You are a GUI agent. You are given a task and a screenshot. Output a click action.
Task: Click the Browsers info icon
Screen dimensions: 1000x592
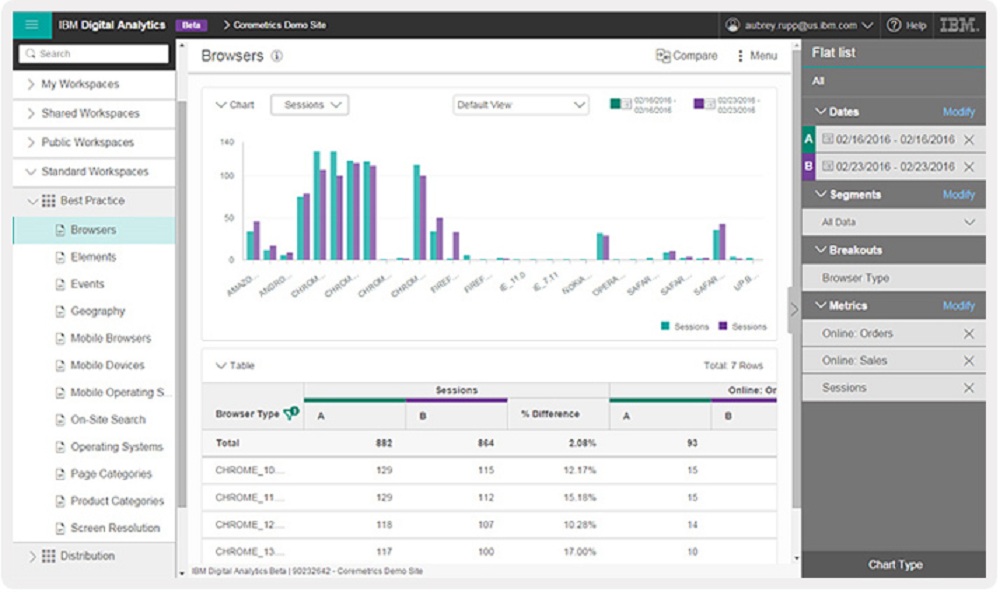pos(277,56)
